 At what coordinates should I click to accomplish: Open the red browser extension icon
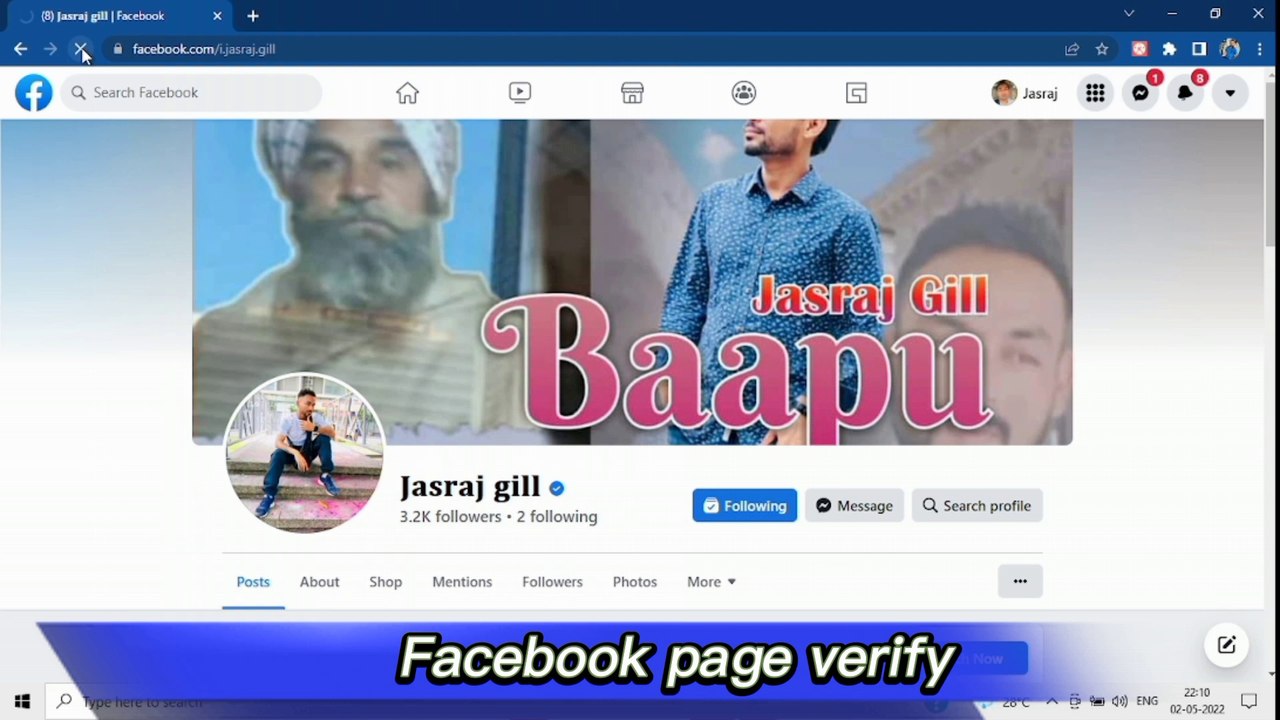1139,49
